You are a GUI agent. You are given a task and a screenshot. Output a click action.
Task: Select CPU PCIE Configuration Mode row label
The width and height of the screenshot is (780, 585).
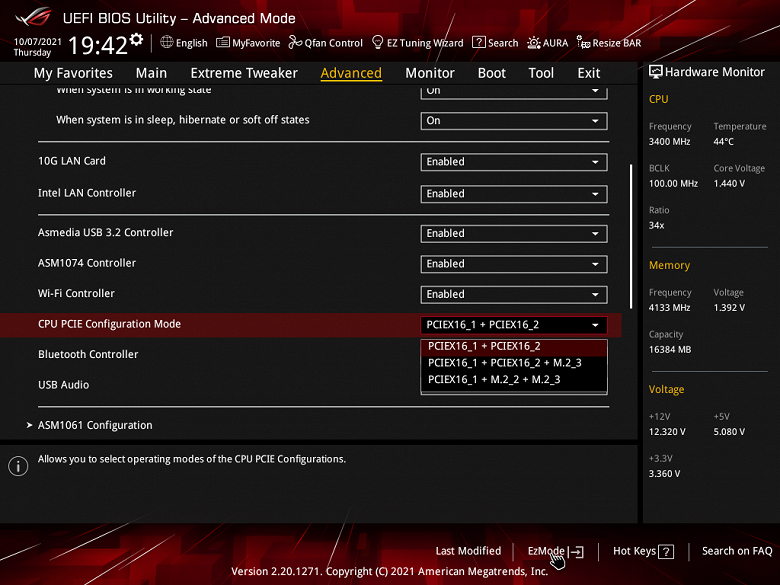(109, 324)
